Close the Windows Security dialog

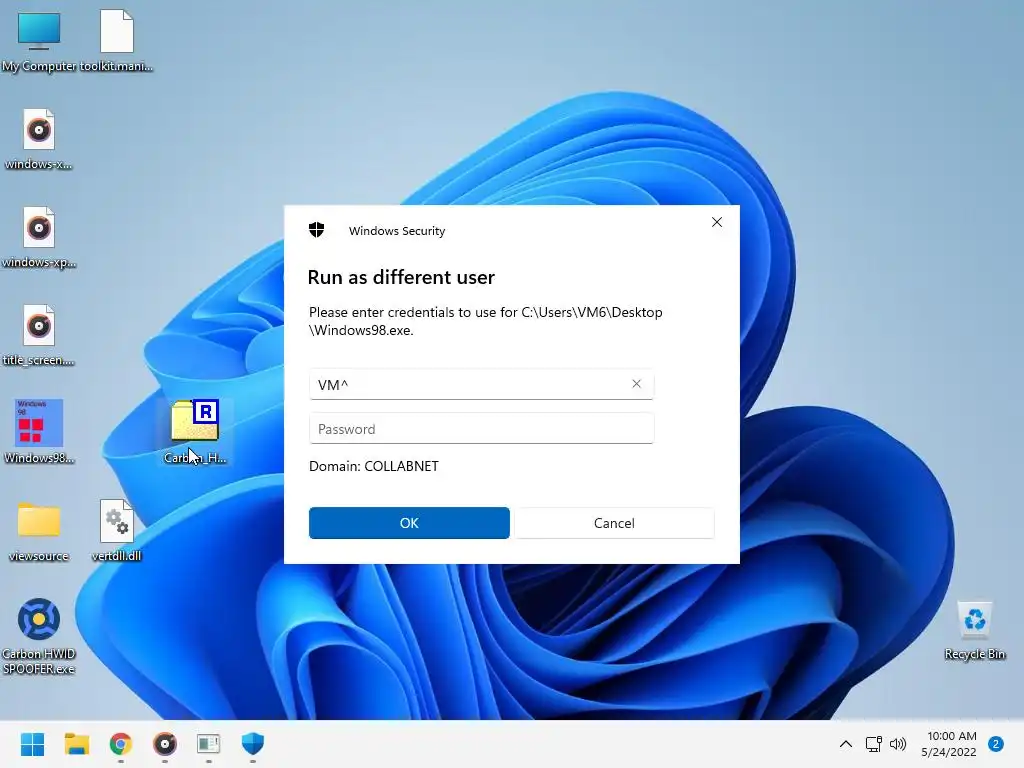[717, 222]
